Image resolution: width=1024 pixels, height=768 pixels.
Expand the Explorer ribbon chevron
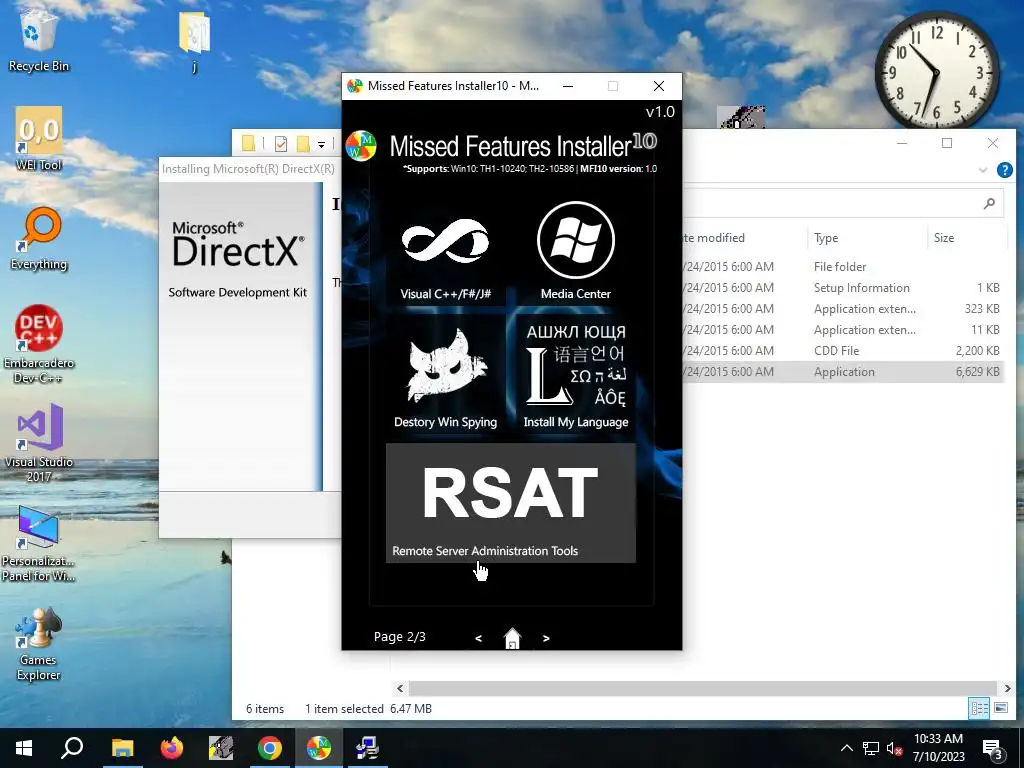pyautogui.click(x=983, y=170)
